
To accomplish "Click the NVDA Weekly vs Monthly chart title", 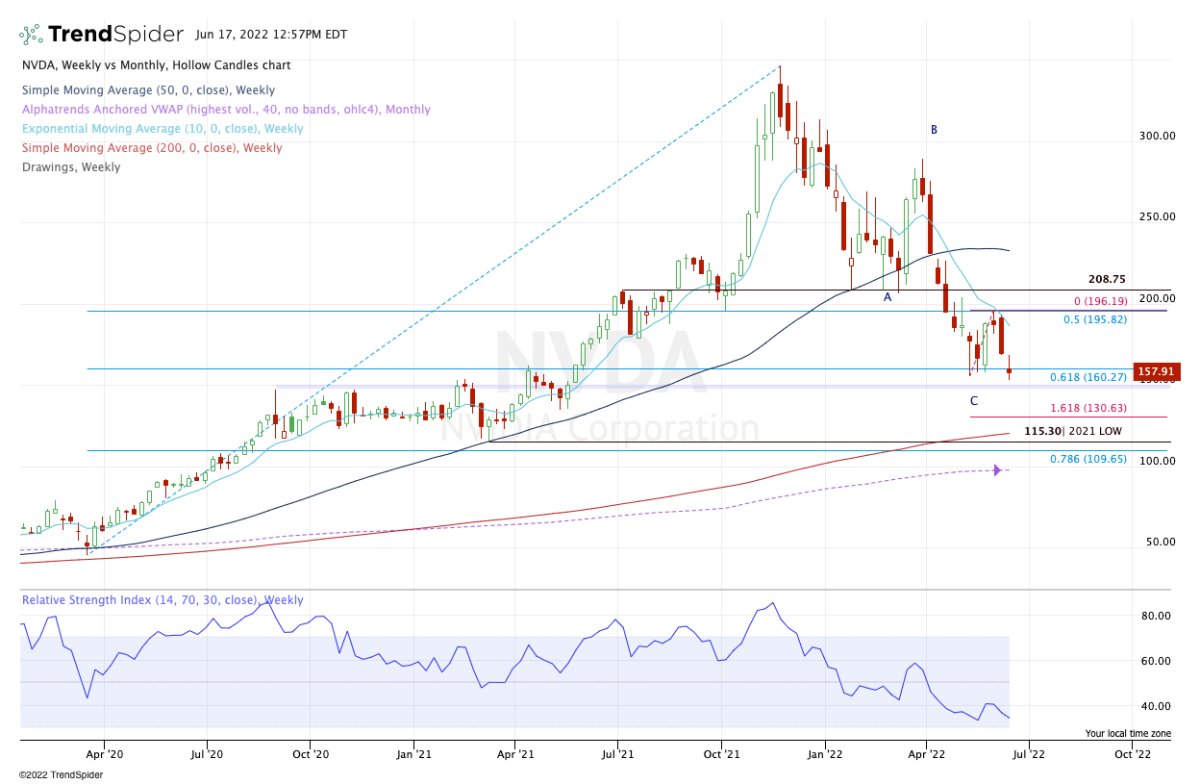I will click(155, 65).
